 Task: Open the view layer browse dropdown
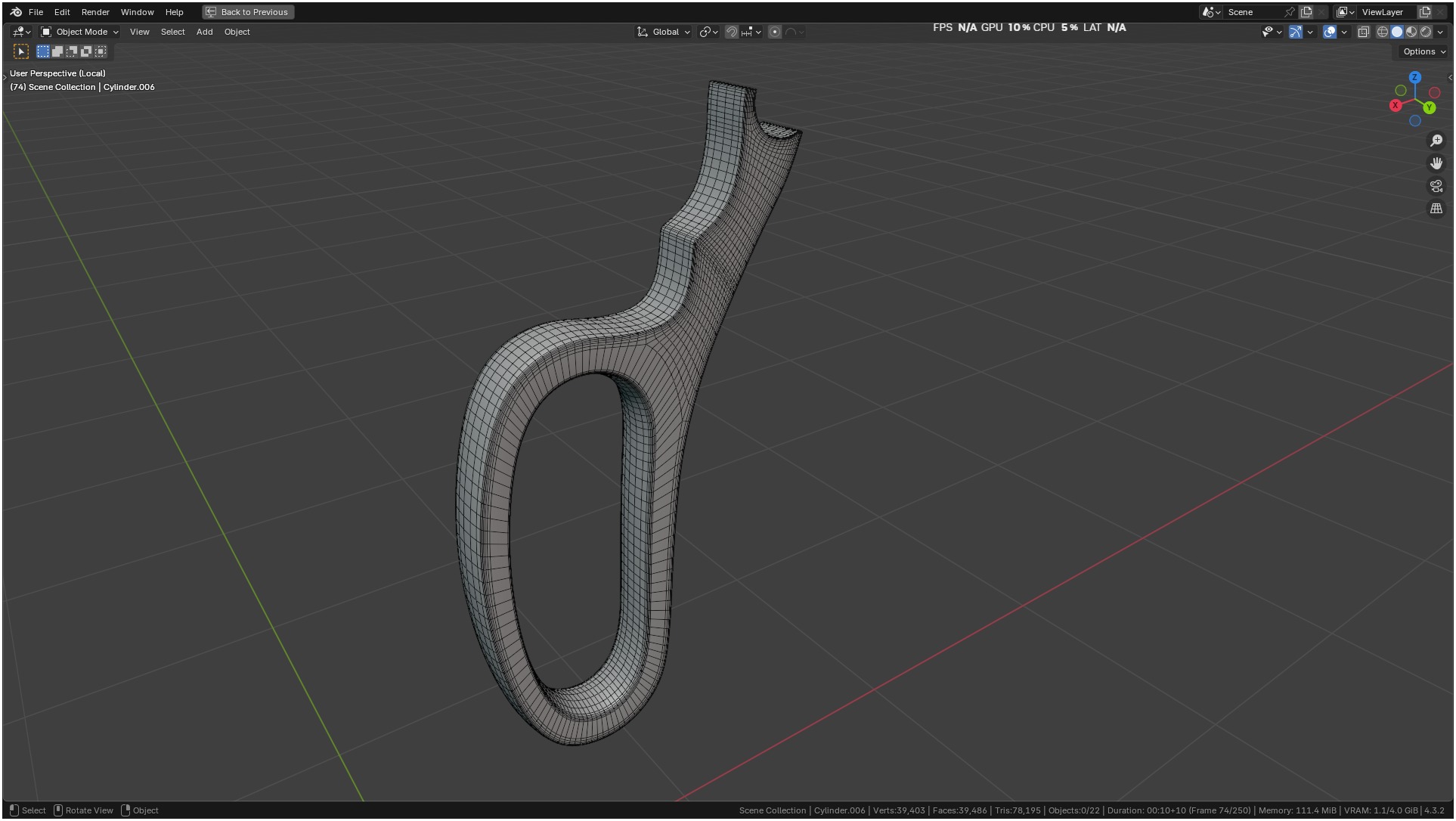(1346, 12)
